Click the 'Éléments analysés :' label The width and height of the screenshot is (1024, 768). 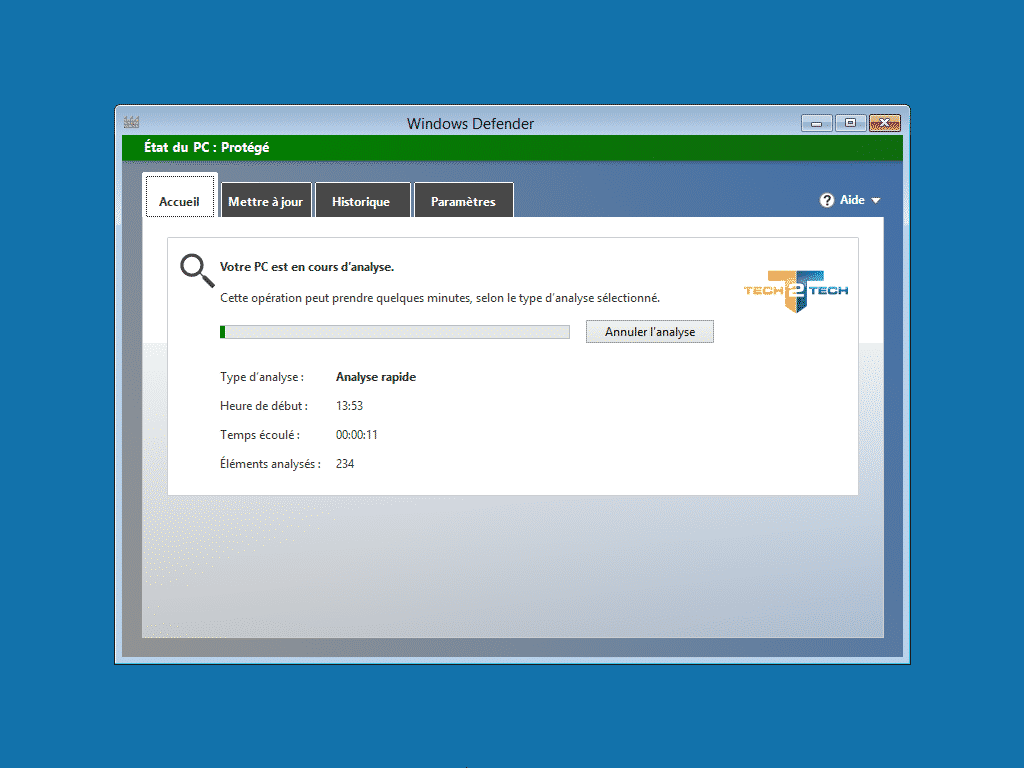[x=270, y=464]
